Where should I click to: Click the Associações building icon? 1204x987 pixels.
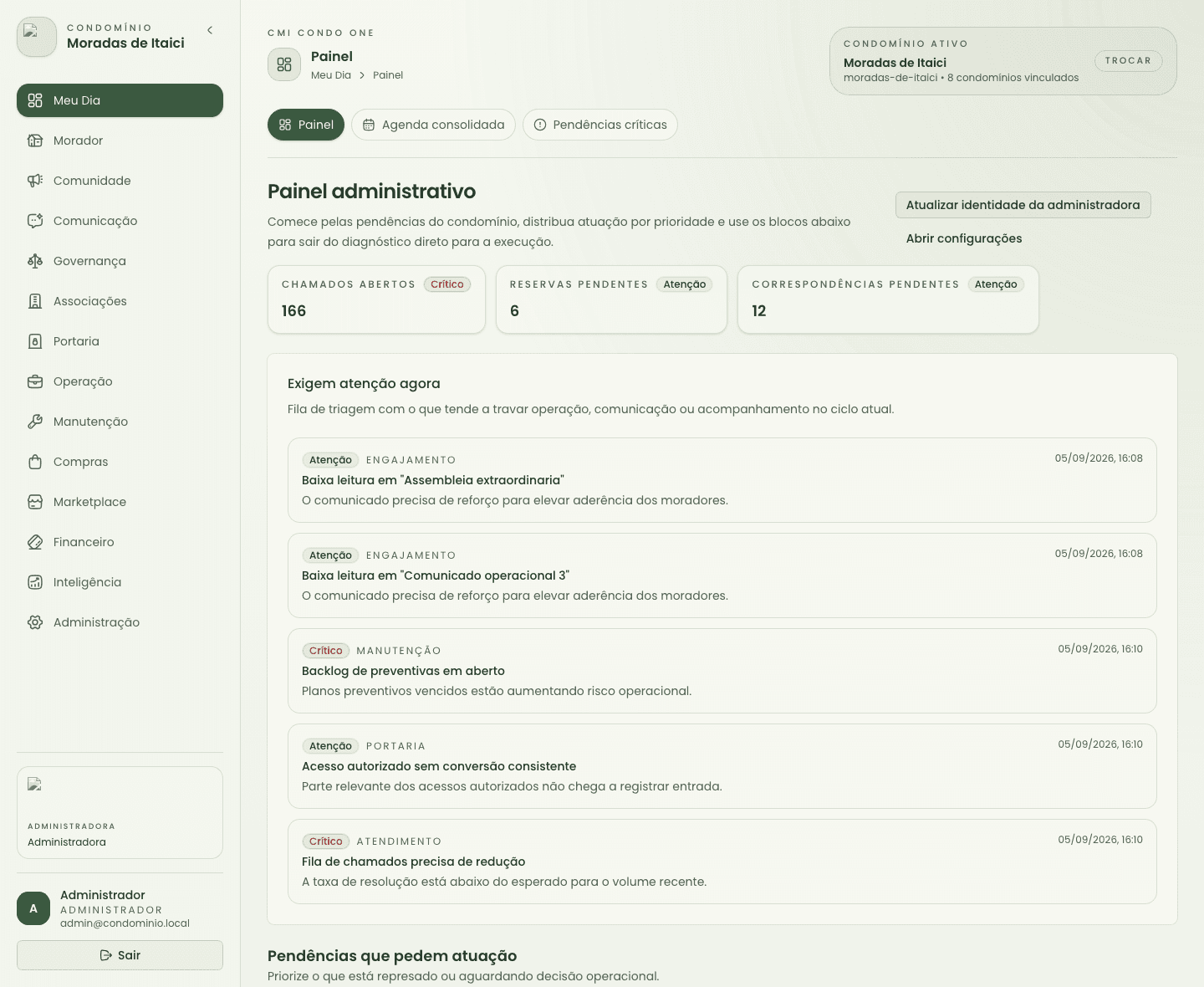[35, 301]
